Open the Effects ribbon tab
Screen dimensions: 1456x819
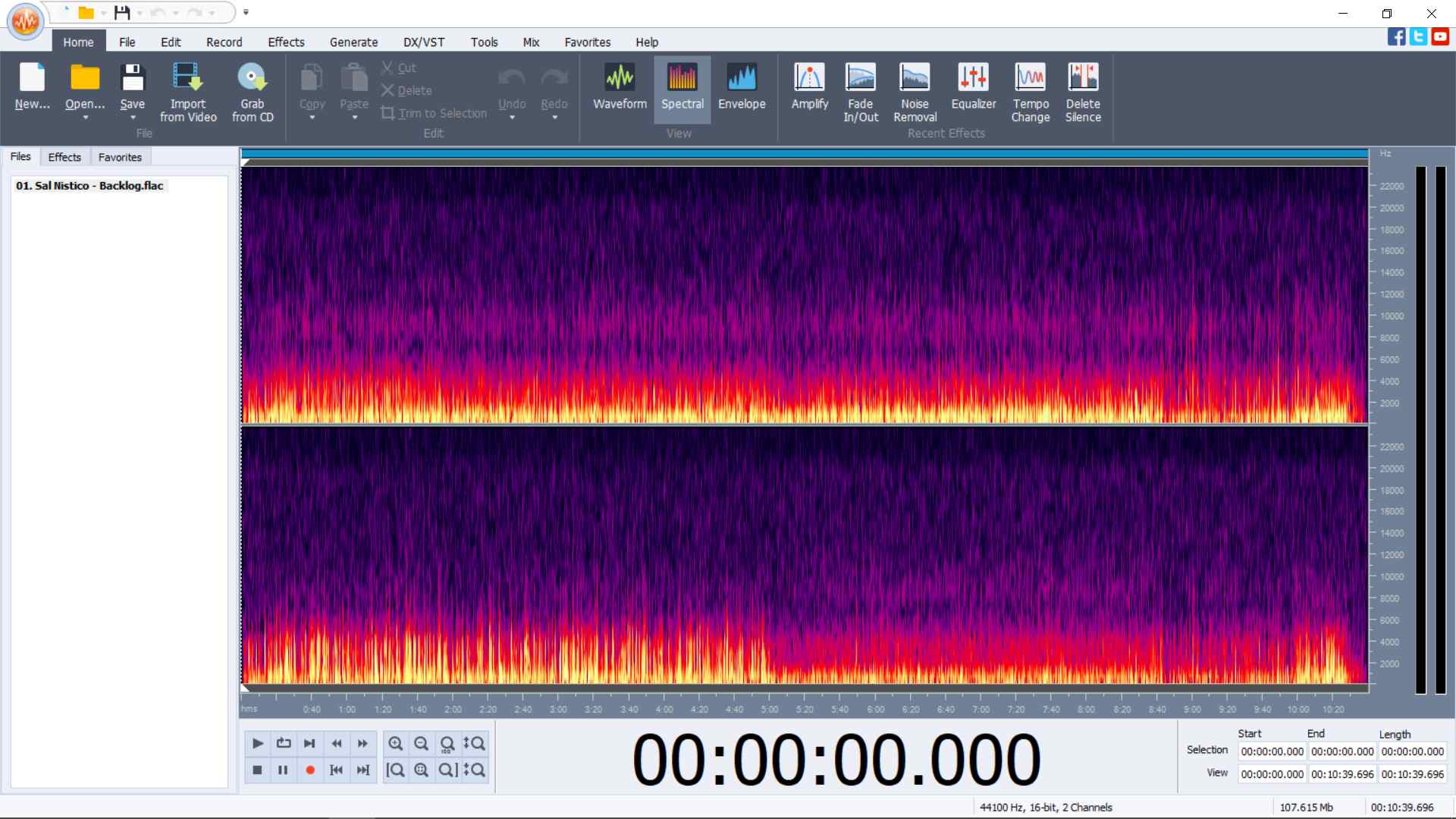coord(286,42)
